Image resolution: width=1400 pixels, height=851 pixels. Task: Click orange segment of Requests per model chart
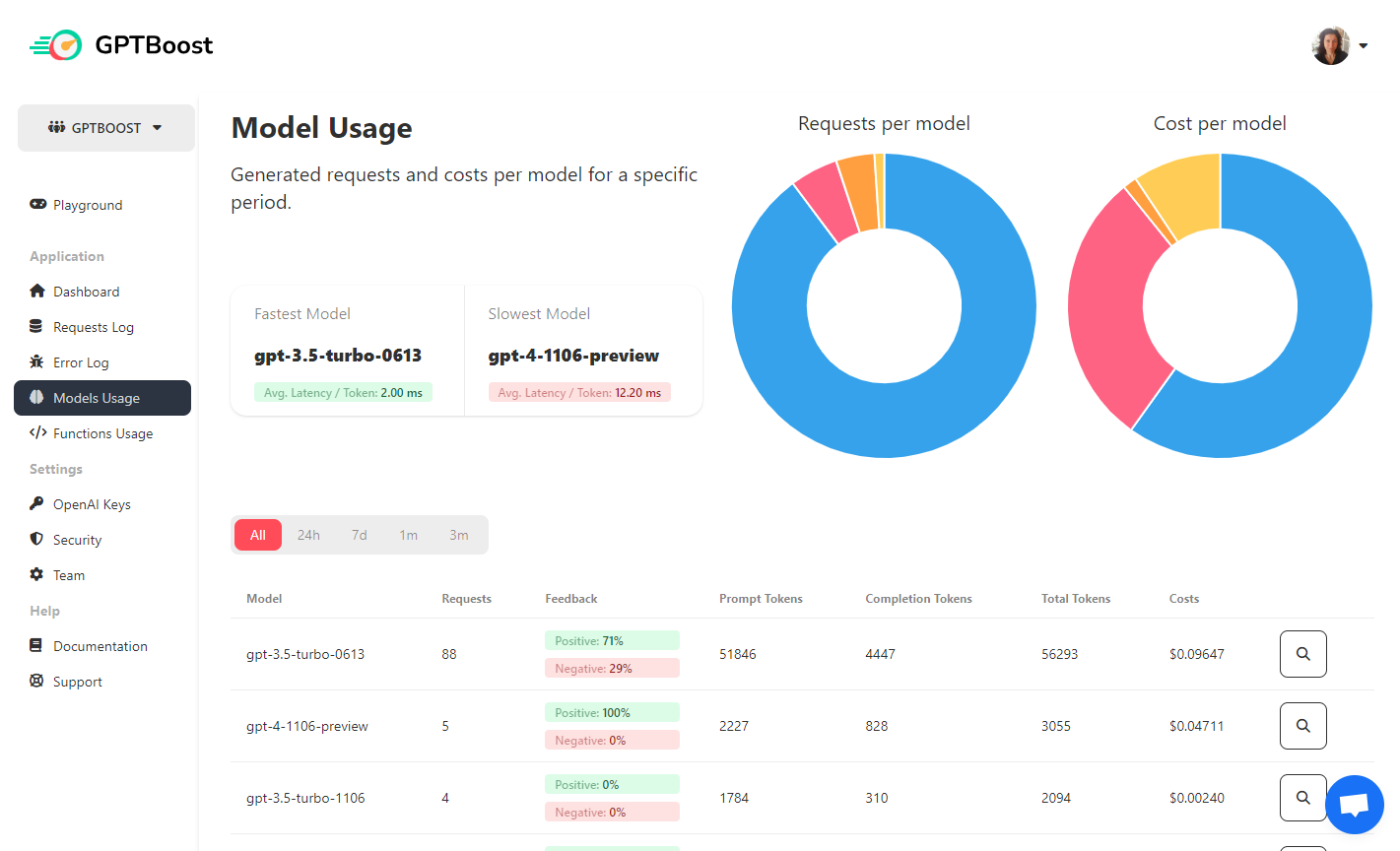click(859, 193)
